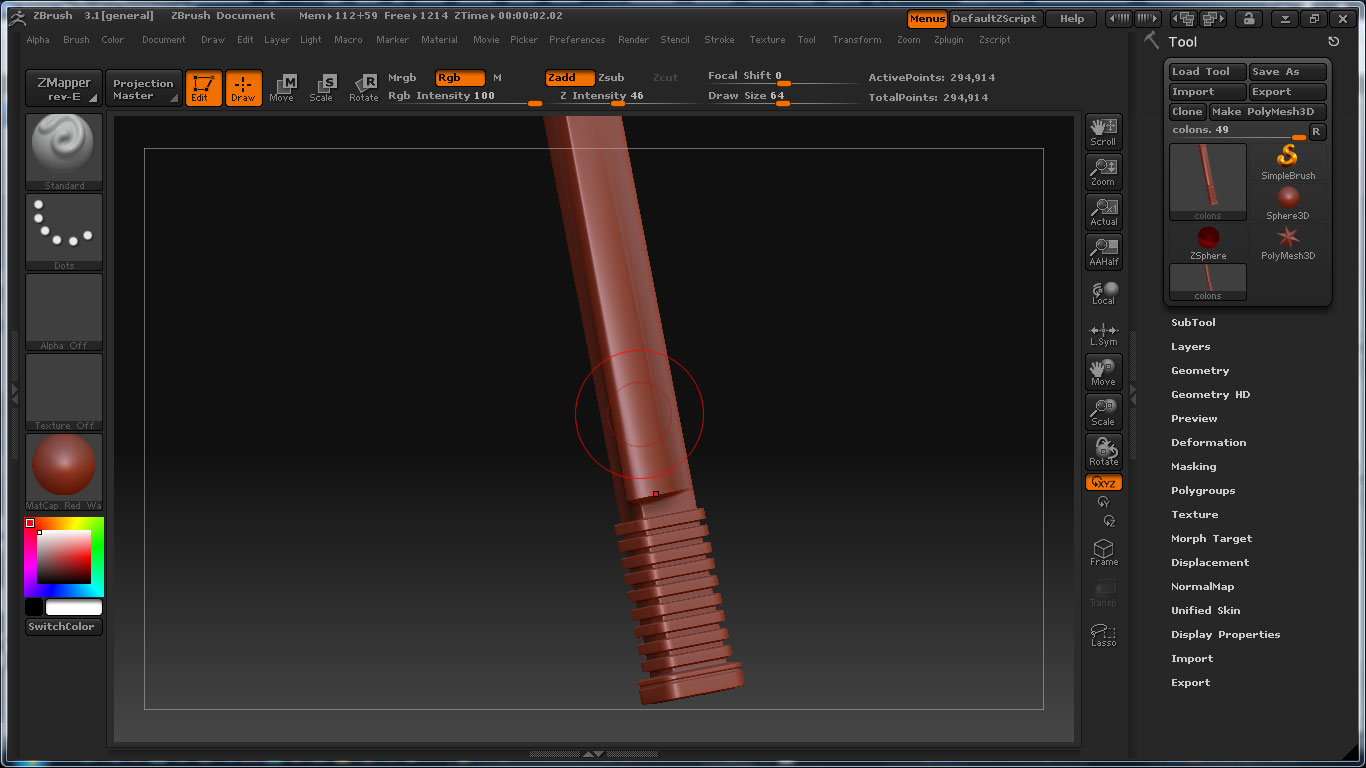The height and width of the screenshot is (768, 1366).
Task: Toggle Local transformations
Action: click(x=1103, y=292)
